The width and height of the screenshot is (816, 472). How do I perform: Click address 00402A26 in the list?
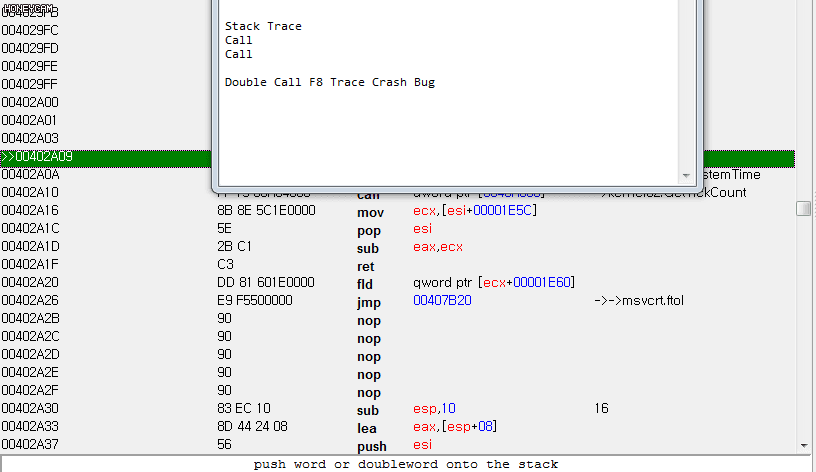(x=30, y=301)
